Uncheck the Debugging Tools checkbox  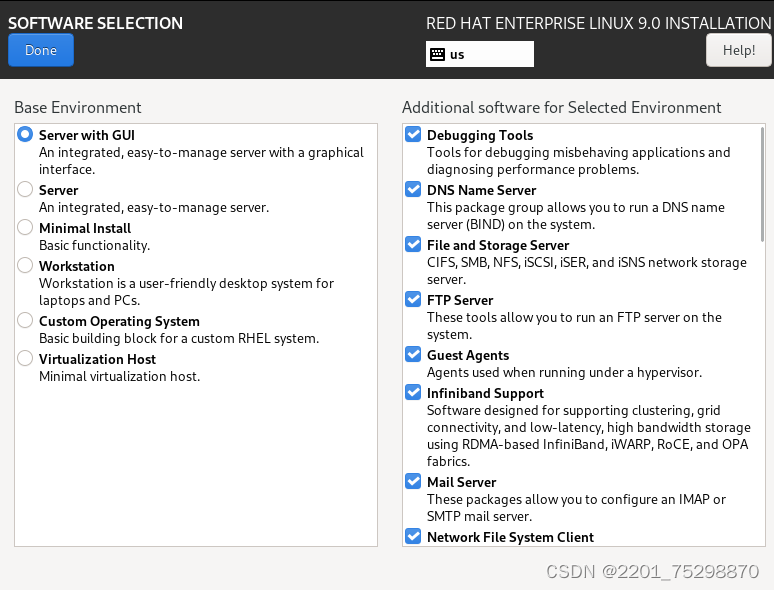click(413, 135)
